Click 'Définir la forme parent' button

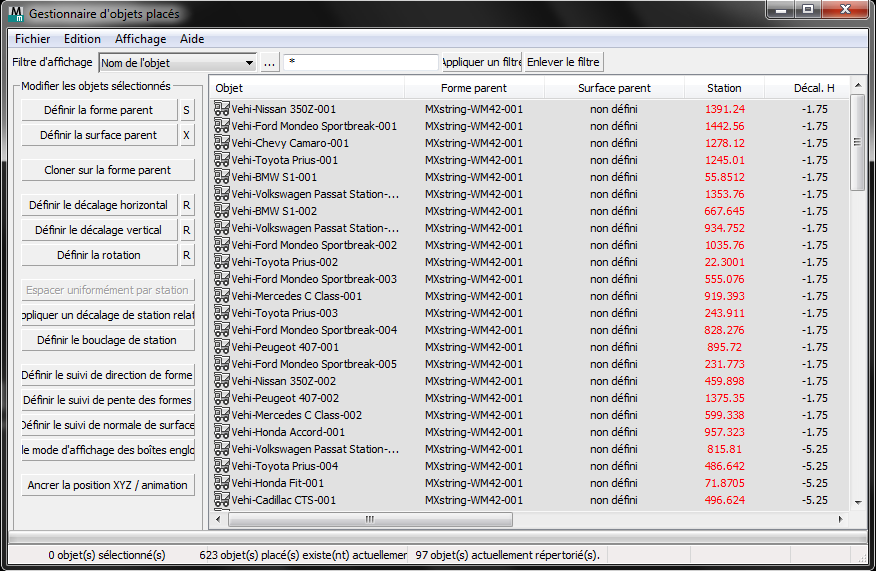99,110
